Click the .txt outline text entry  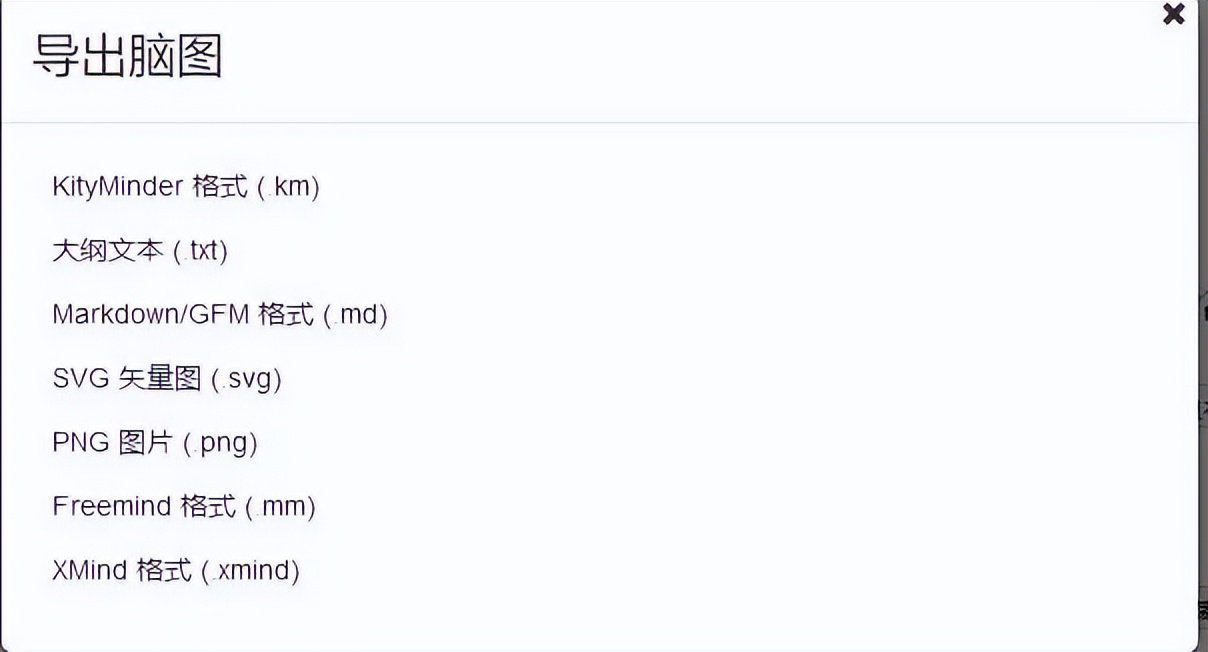pyautogui.click(x=140, y=251)
